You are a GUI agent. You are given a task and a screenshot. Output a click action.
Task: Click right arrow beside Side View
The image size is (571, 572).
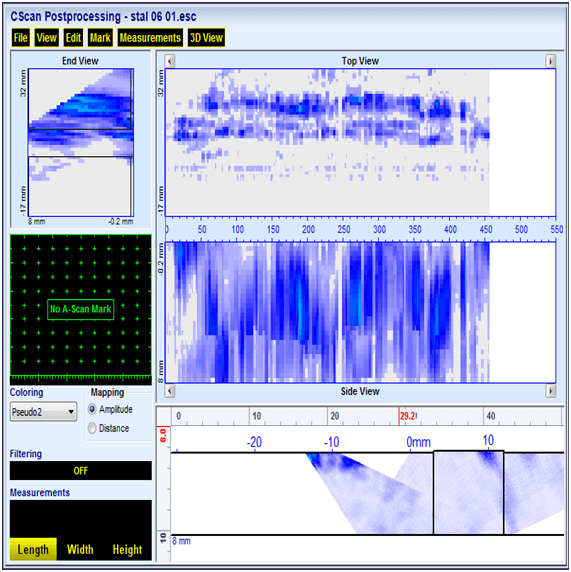click(x=550, y=391)
